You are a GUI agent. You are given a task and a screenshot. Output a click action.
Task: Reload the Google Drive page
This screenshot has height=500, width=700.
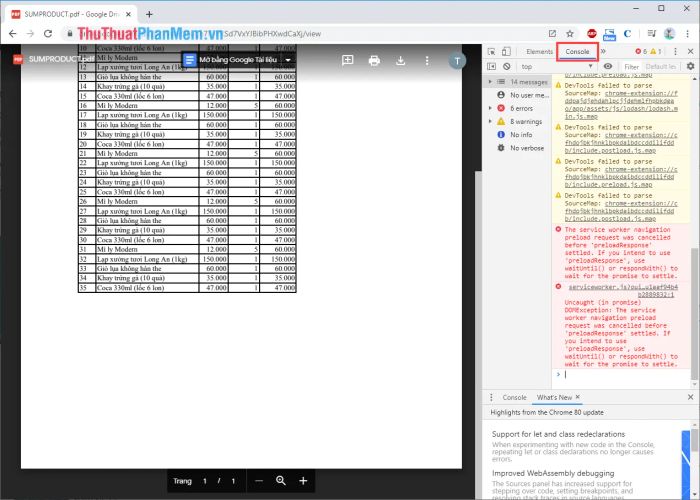pos(48,33)
